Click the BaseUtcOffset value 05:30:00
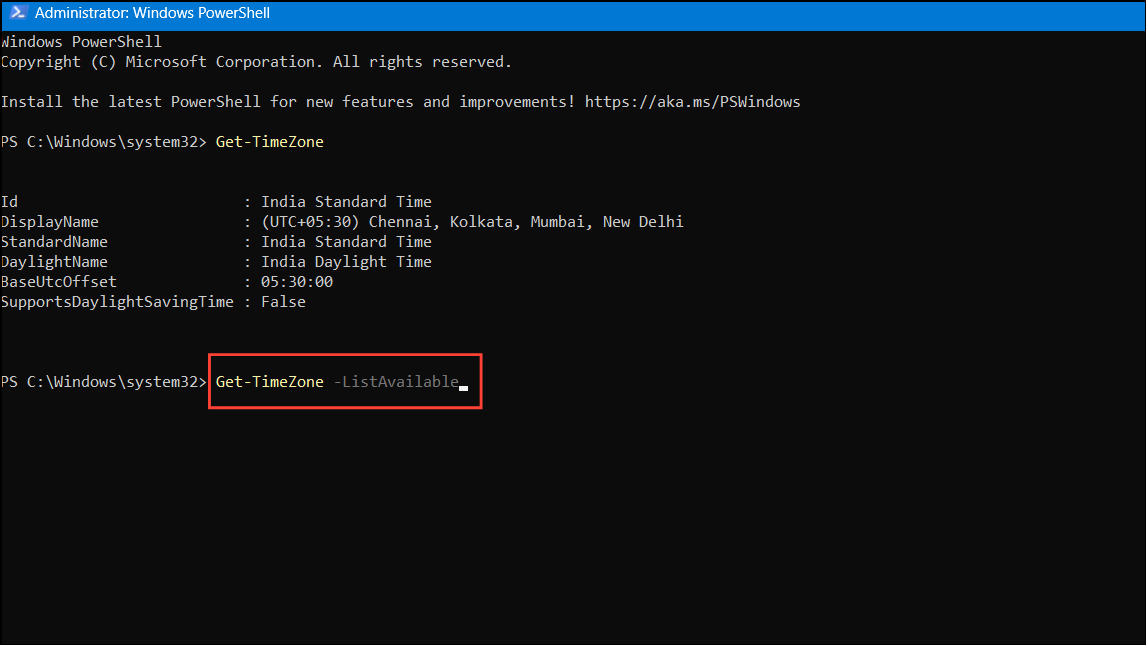Screen dimensions: 1146x645 pyautogui.click(x=294, y=281)
